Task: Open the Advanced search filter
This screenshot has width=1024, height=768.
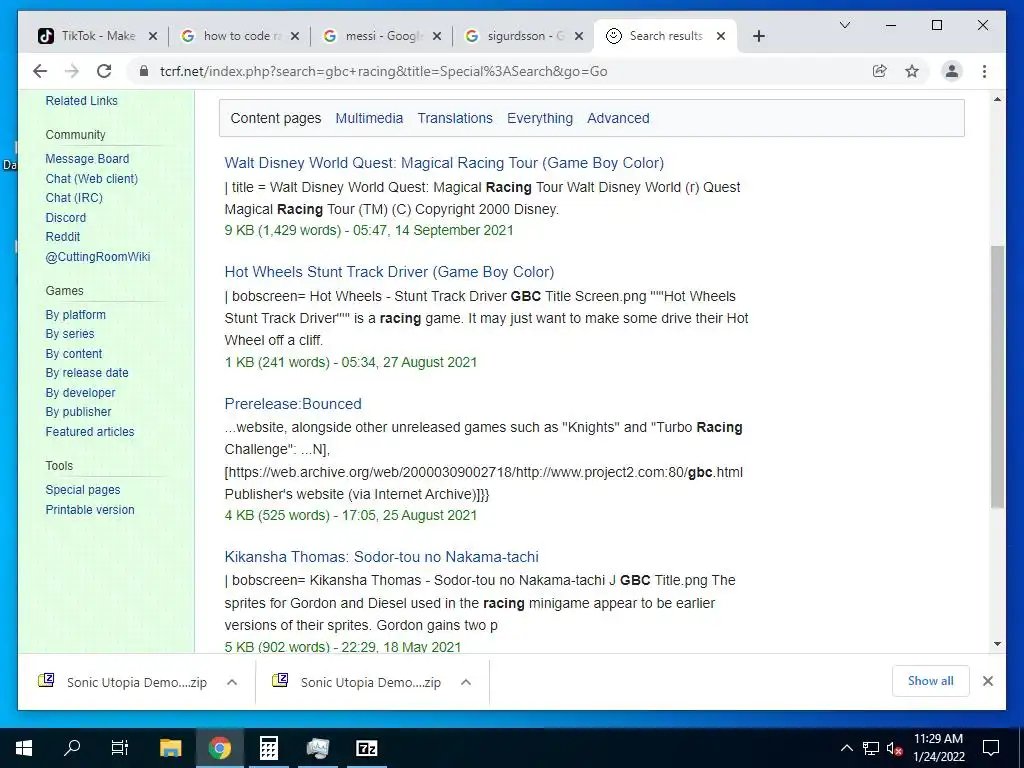Action: click(x=618, y=118)
